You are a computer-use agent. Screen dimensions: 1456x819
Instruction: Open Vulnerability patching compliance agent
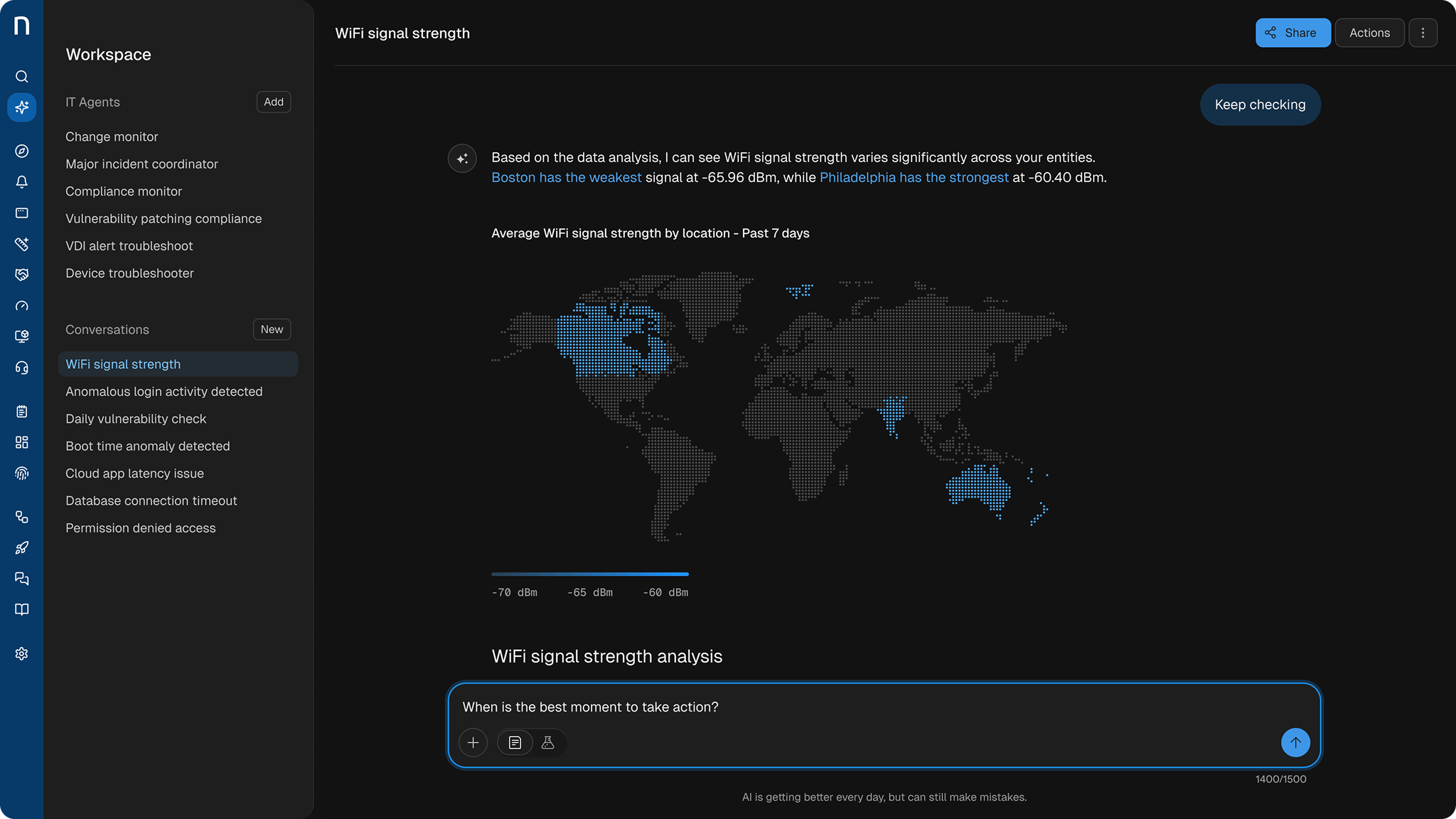(164, 219)
